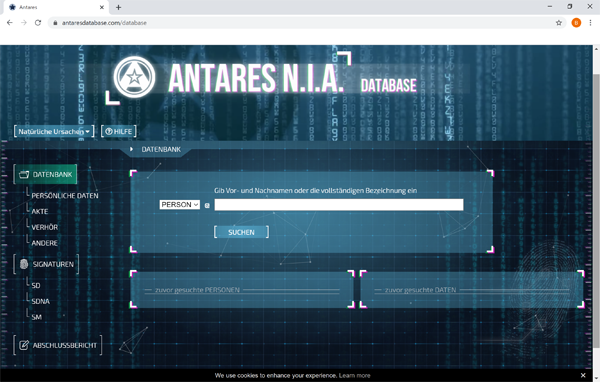Open the SD signature entry

click(36, 286)
